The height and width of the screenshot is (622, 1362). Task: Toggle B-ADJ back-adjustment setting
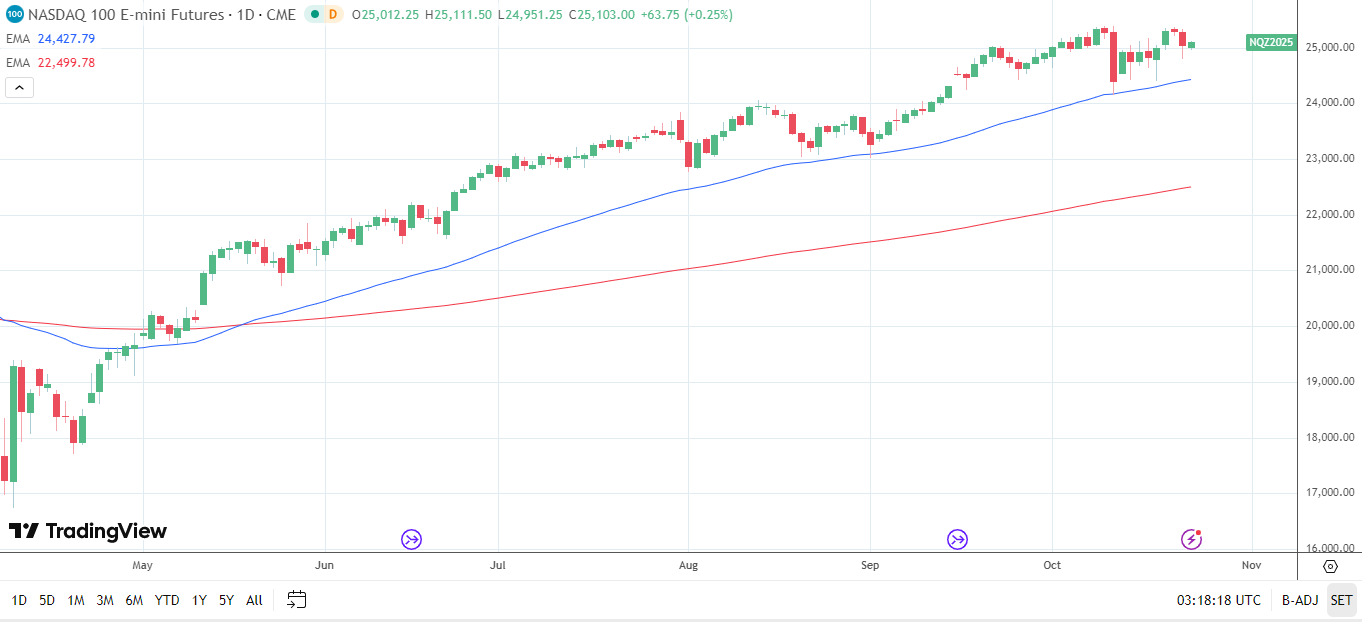1300,600
